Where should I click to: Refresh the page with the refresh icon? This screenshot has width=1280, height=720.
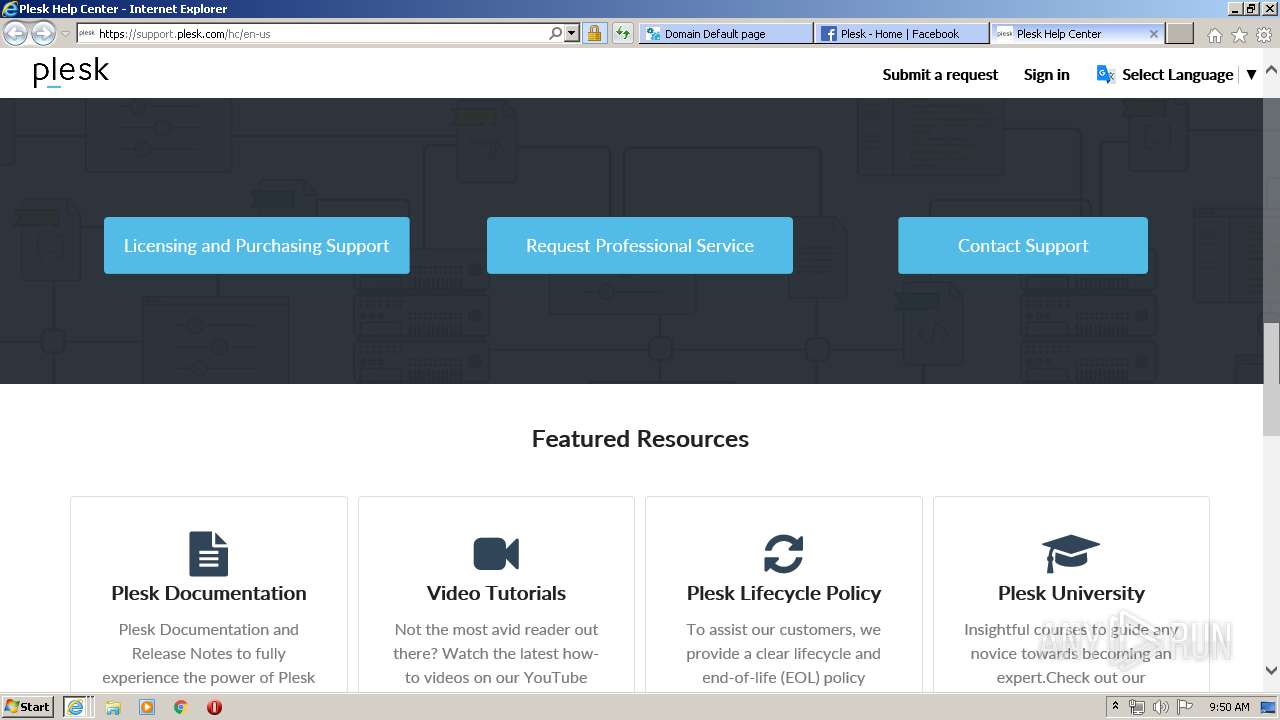[623, 33]
